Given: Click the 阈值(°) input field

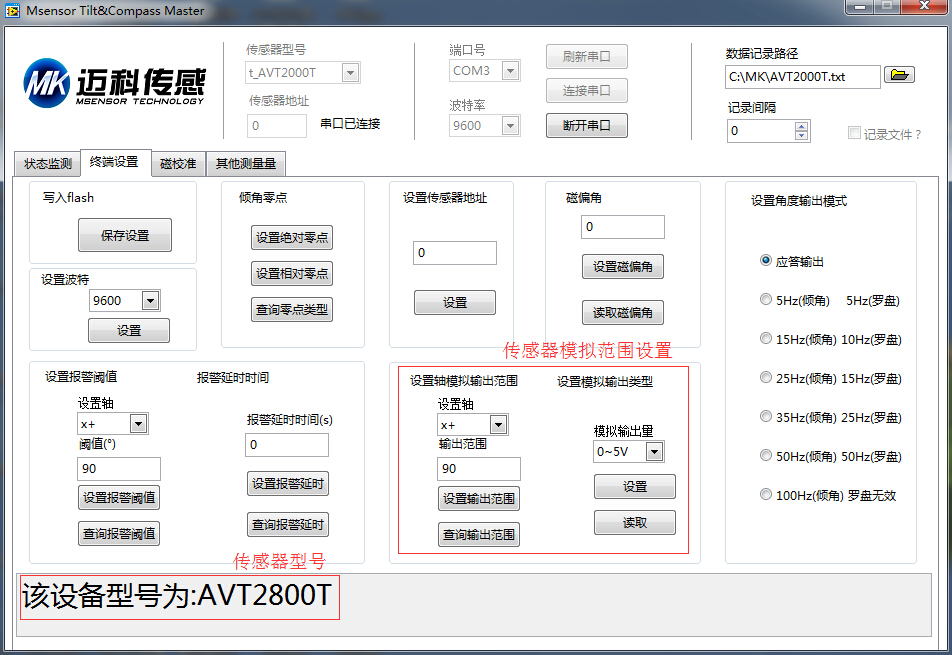Looking at the screenshot, I should click(119, 469).
